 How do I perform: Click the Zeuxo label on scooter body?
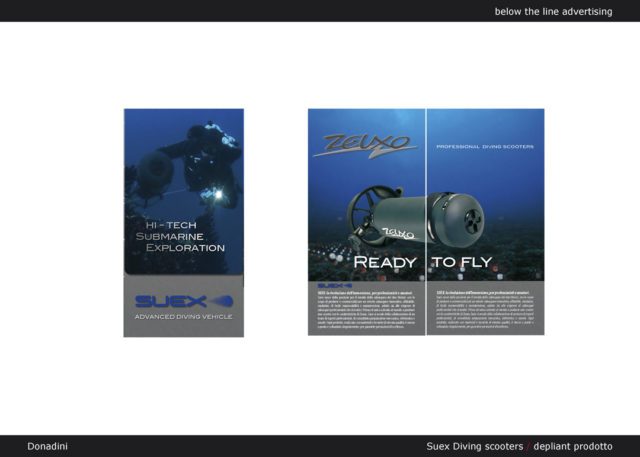click(397, 231)
